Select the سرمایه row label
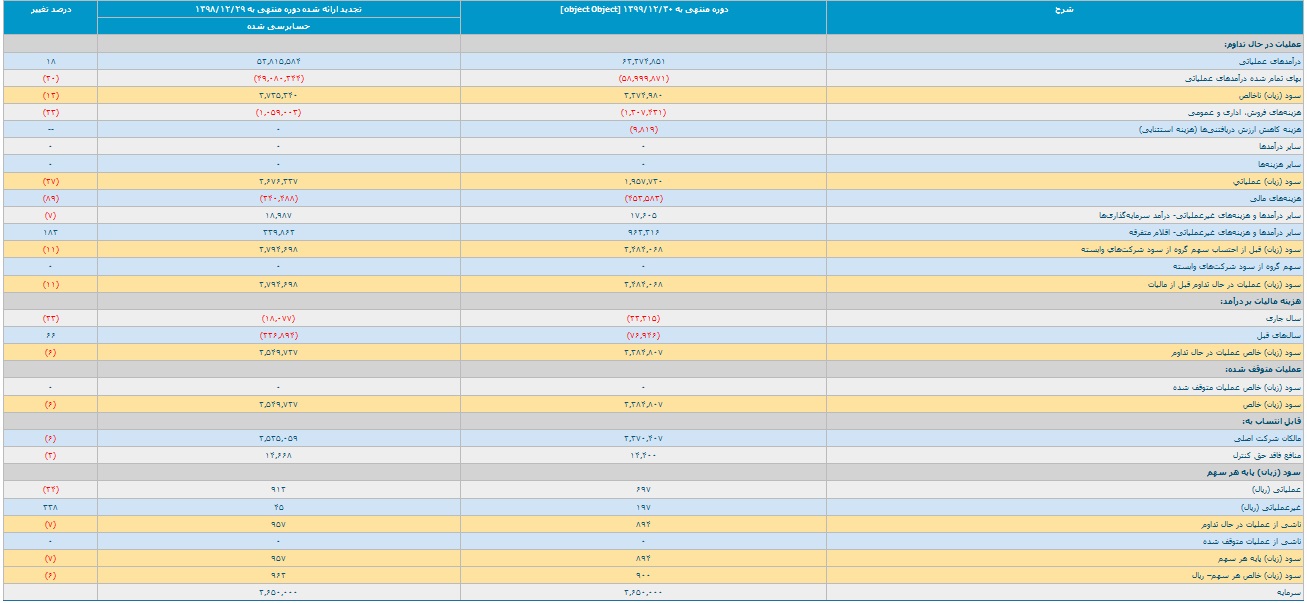This screenshot has height=603, width=1307. point(1288,593)
